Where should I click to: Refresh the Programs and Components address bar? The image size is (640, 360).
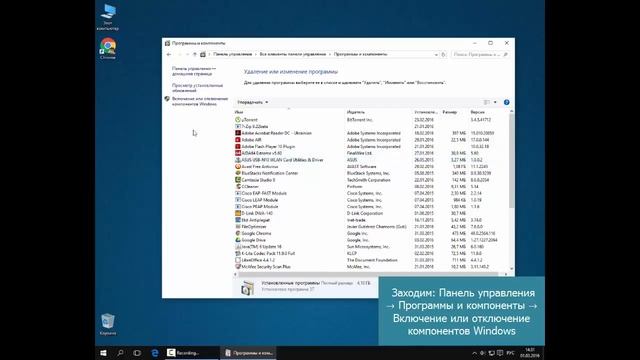click(x=443, y=54)
